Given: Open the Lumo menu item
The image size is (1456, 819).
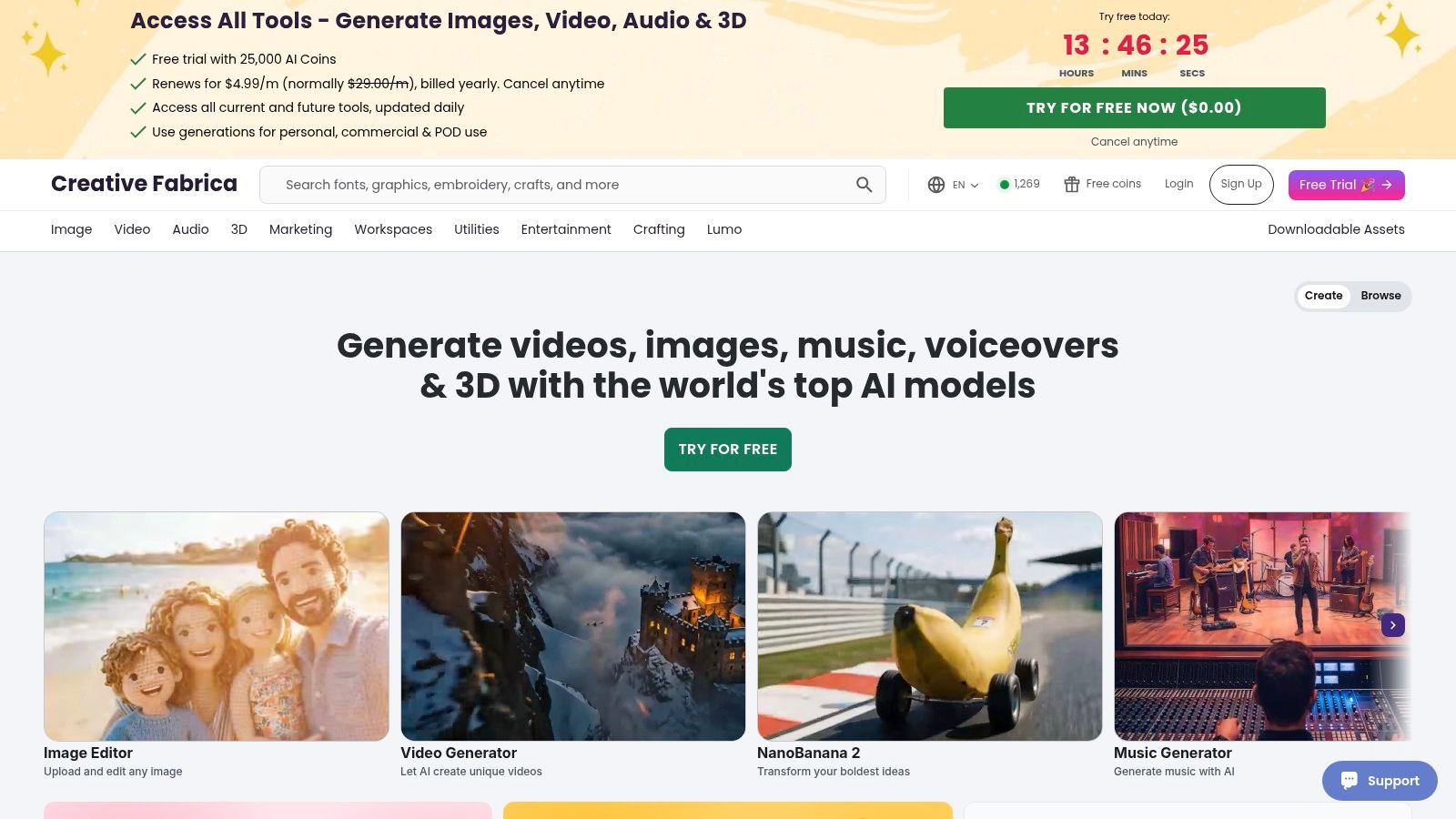Looking at the screenshot, I should (x=724, y=229).
